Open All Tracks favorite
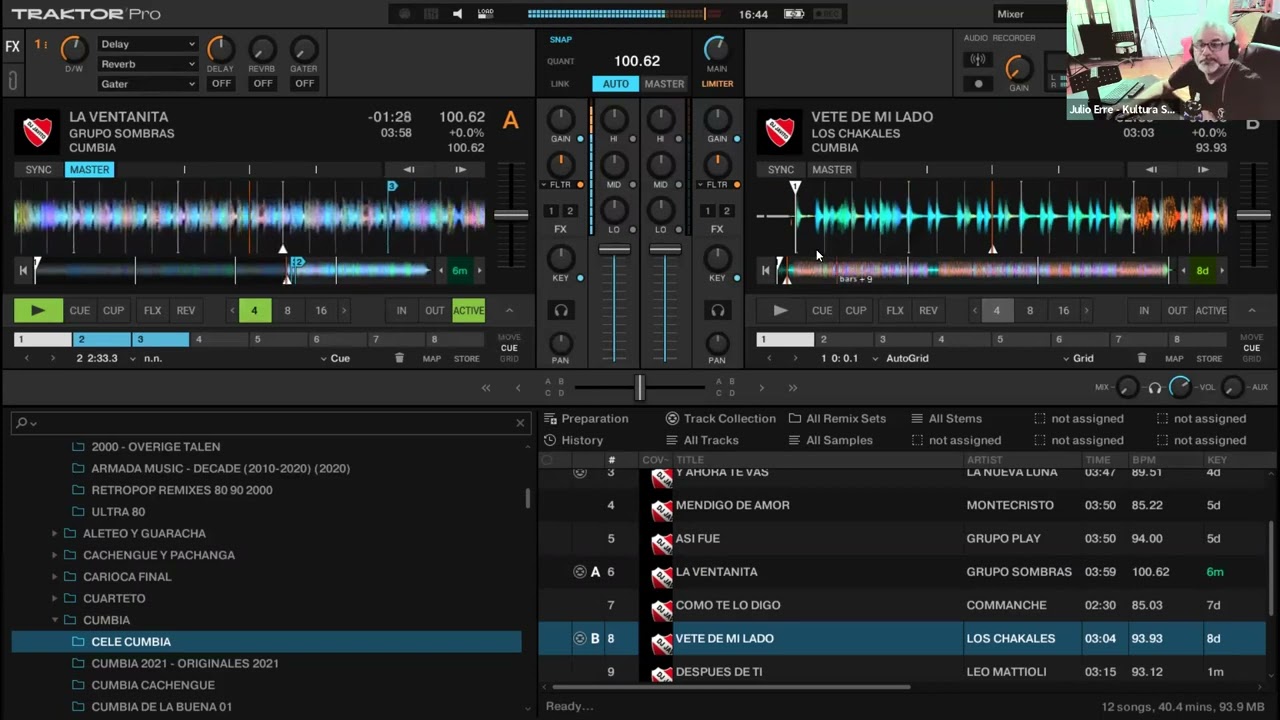This screenshot has width=1280, height=720. click(x=702, y=440)
